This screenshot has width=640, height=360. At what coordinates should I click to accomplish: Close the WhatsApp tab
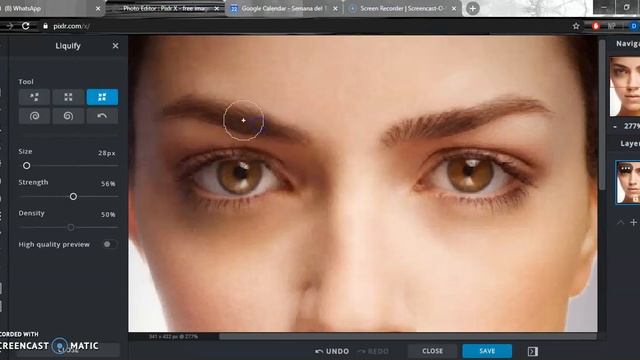coord(98,8)
